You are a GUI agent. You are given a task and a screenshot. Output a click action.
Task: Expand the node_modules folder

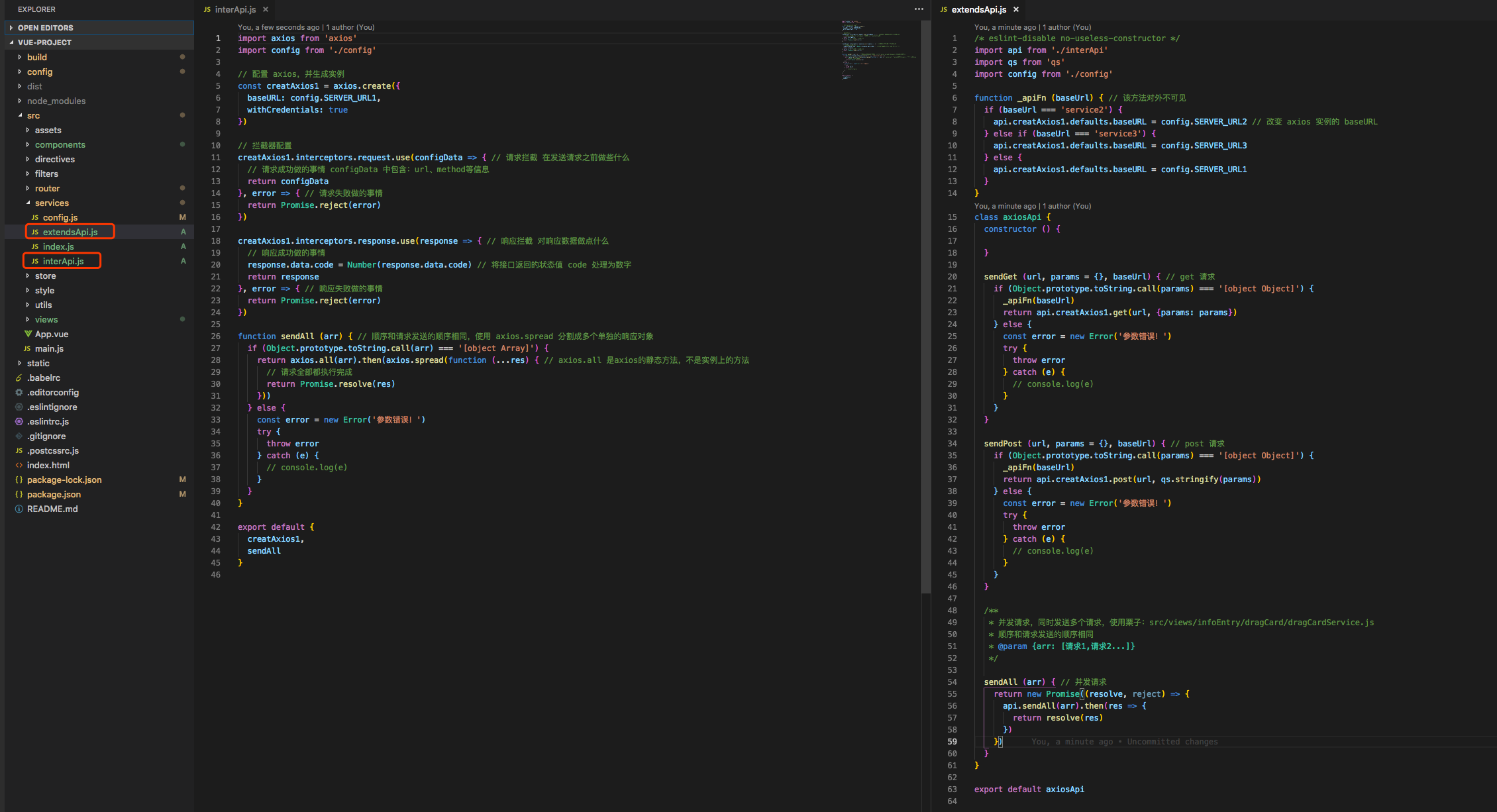click(56, 101)
